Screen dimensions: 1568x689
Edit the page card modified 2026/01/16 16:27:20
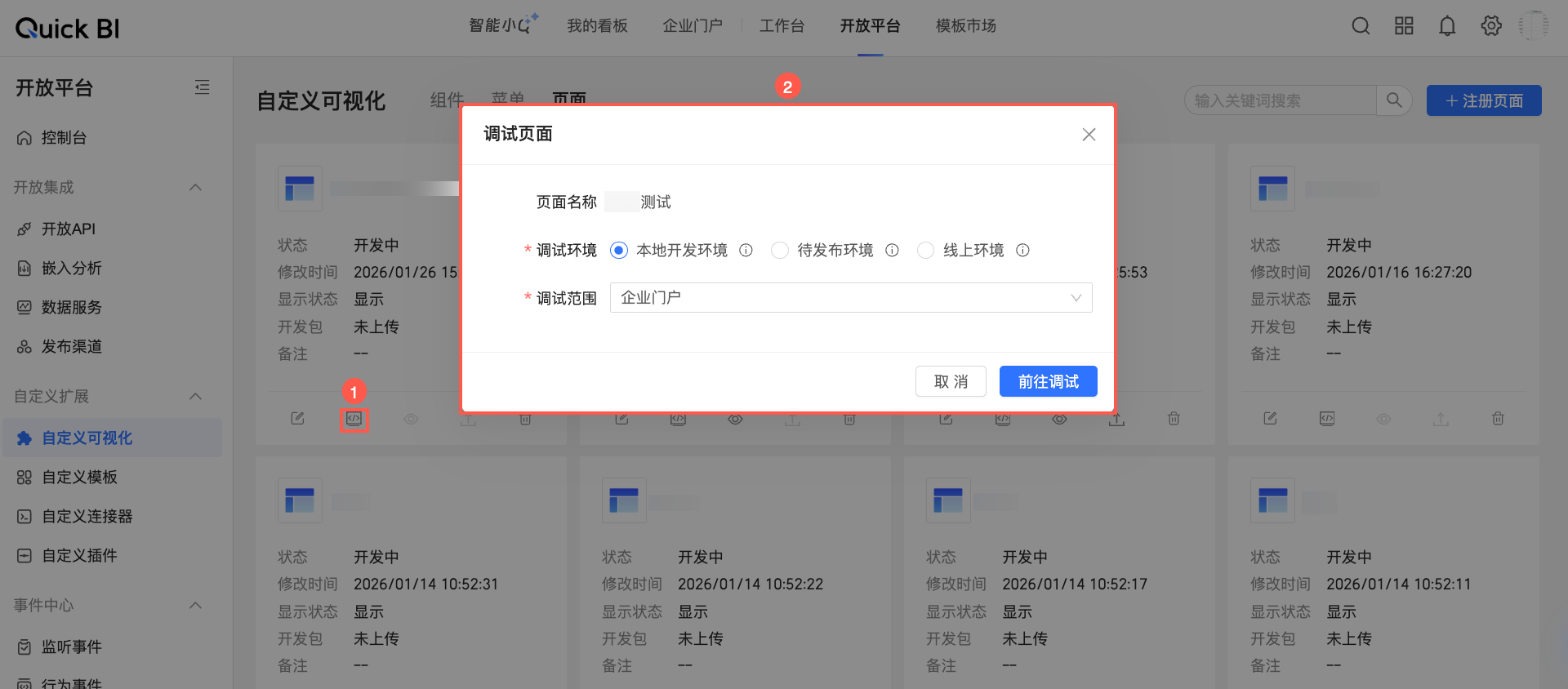point(1270,418)
